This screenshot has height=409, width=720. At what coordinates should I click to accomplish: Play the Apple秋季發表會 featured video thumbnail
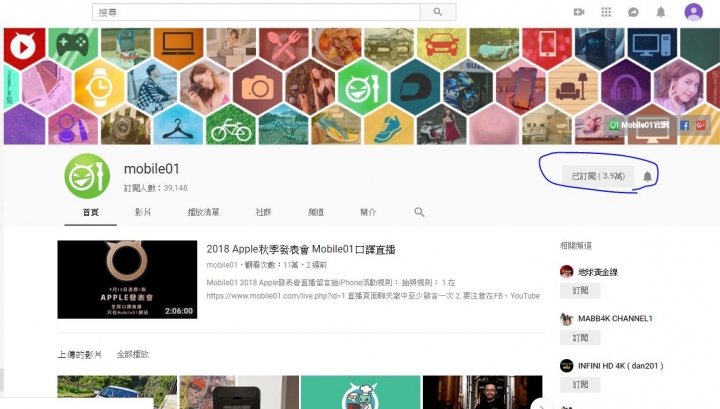point(127,279)
